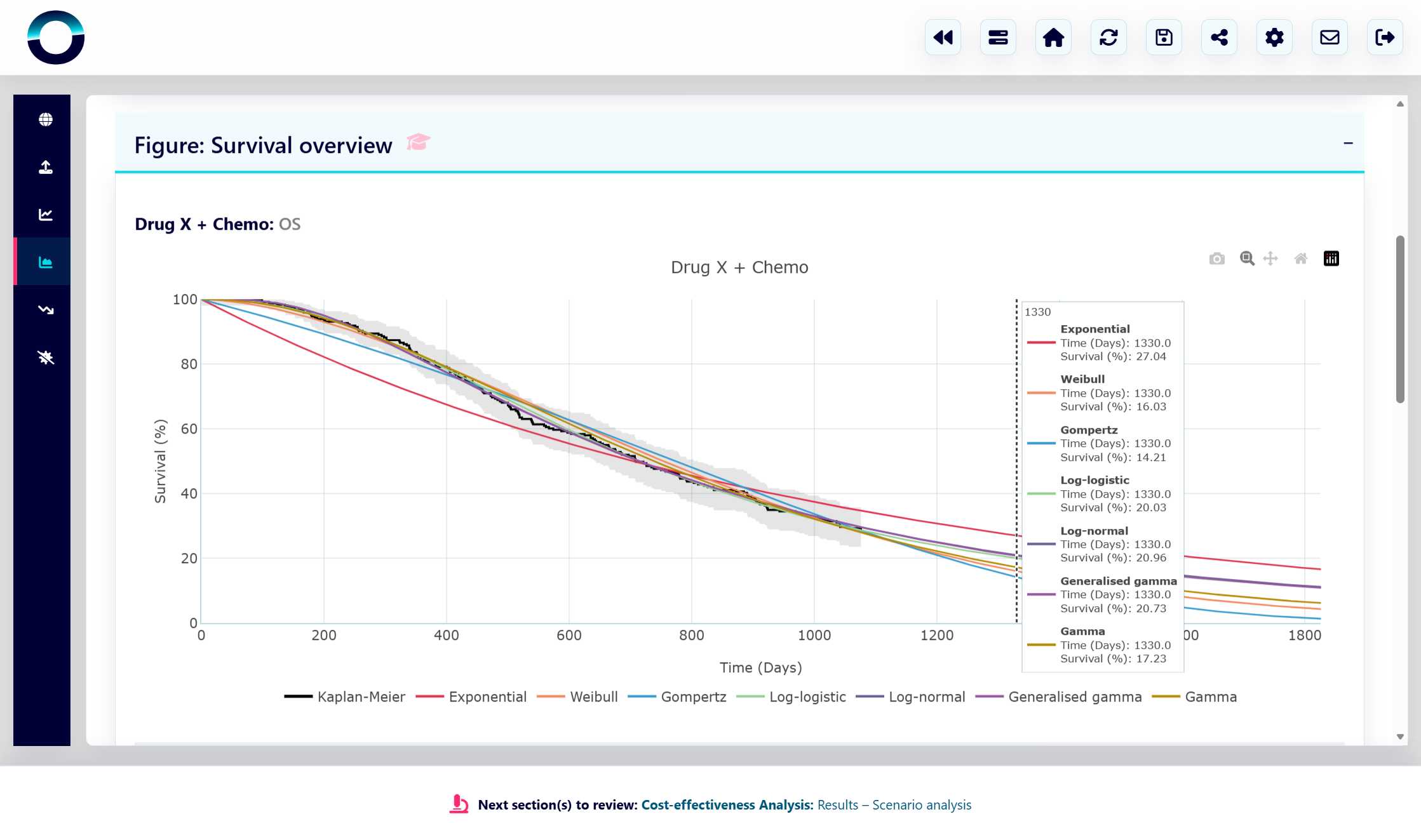
Task: Click the Drug X + Chemo chart title
Action: click(739, 267)
